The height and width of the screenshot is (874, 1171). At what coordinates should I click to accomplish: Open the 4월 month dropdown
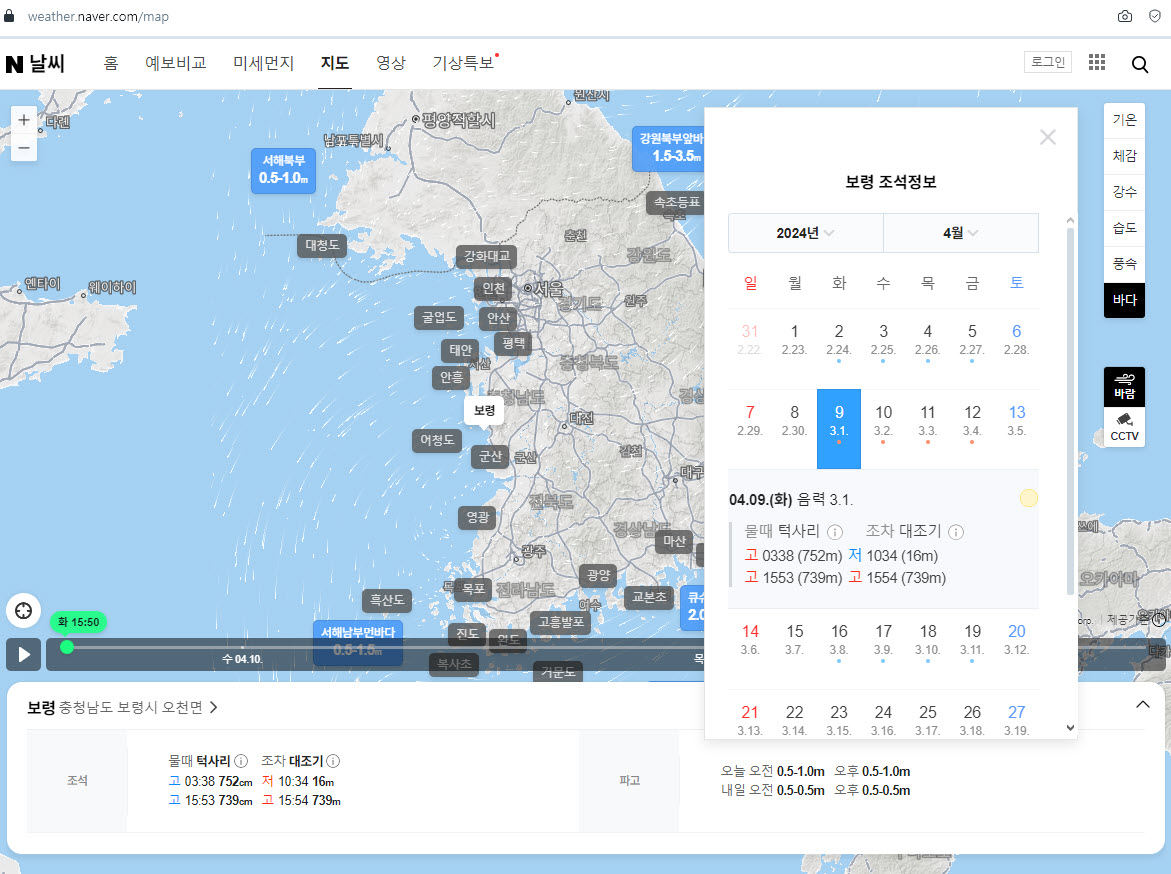(961, 233)
